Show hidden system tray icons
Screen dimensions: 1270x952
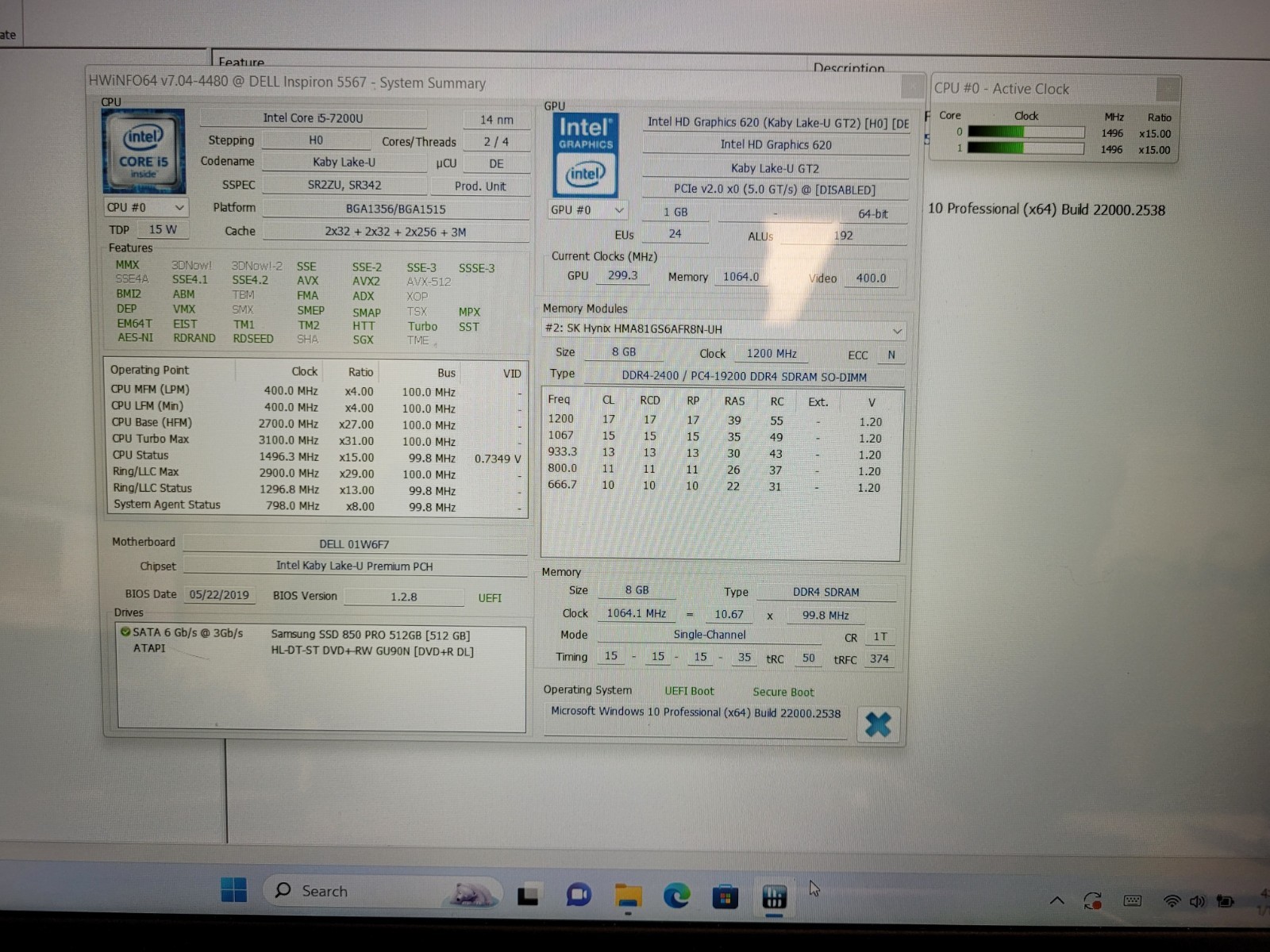click(x=1056, y=900)
